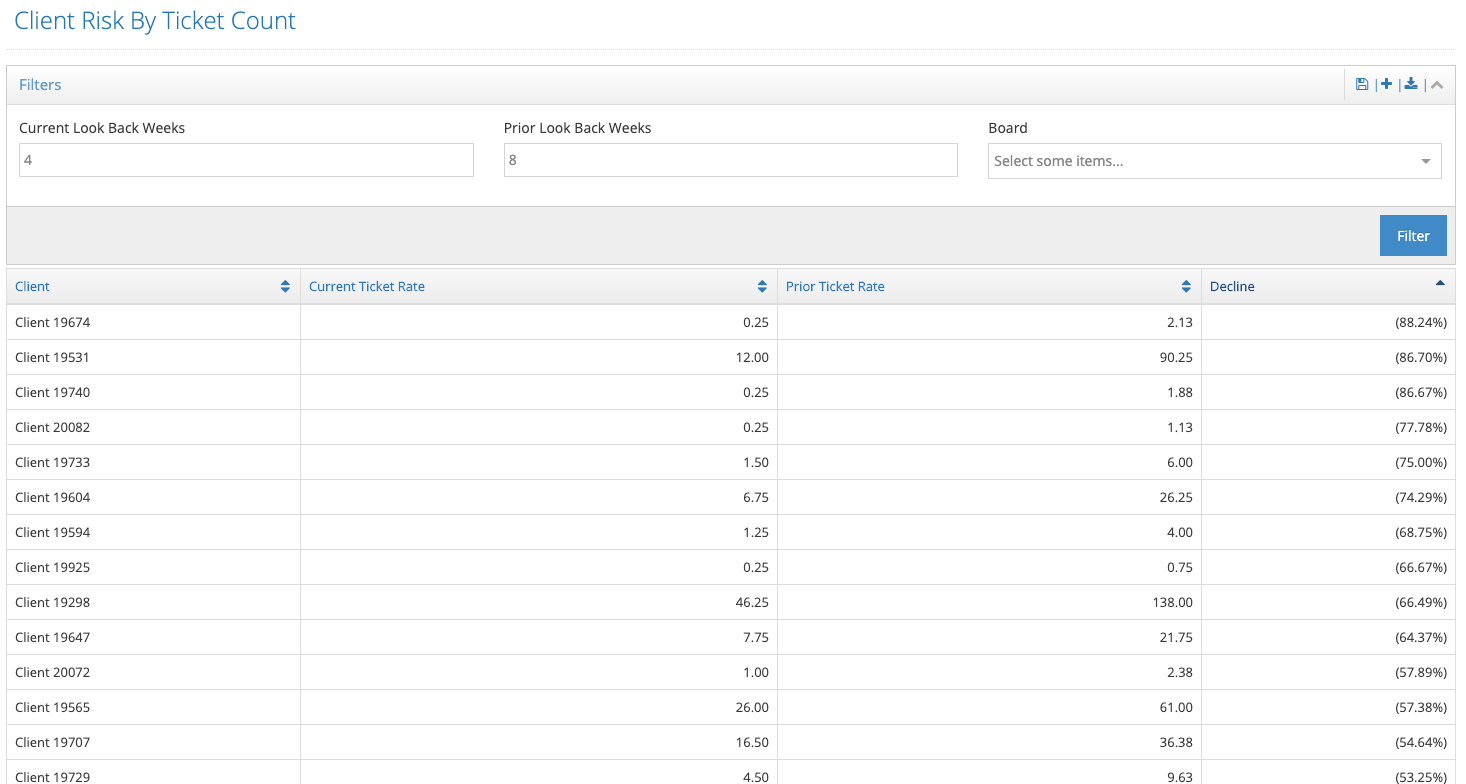This screenshot has height=784, width=1466.
Task: Click the 138.00 prior ticket rate value
Action: 1172,602
